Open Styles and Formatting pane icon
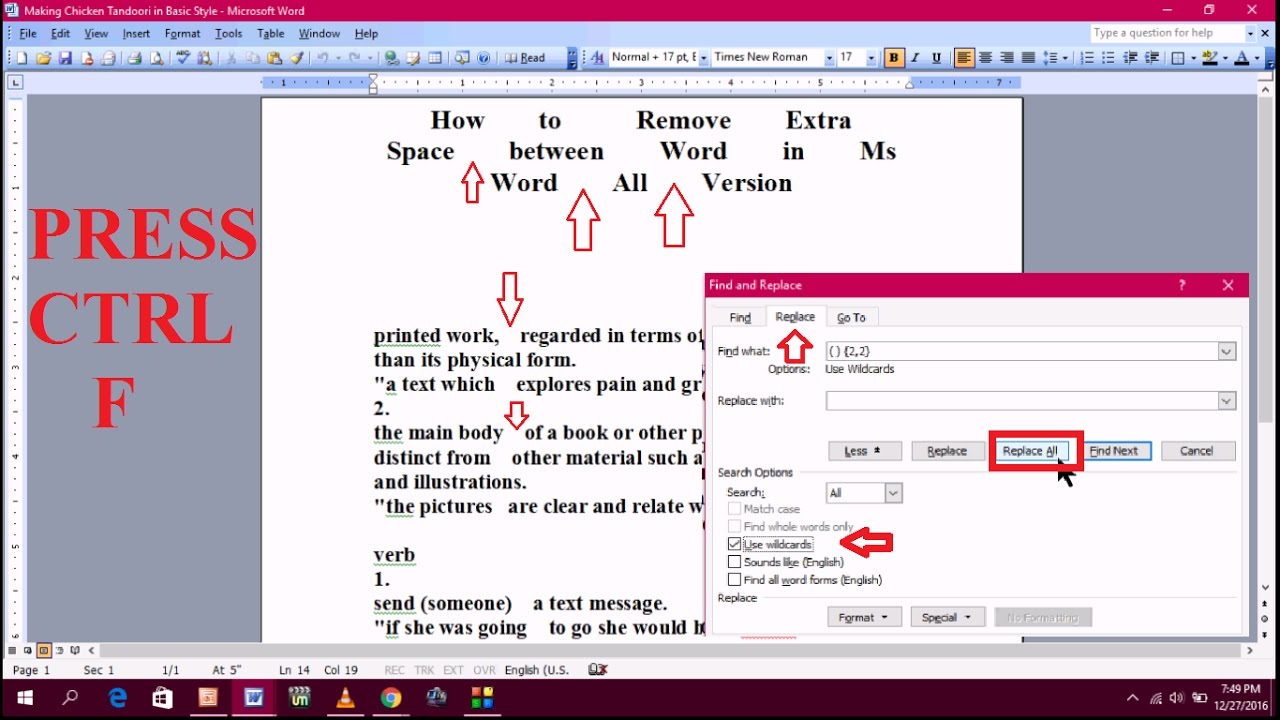This screenshot has width=1280, height=720. click(x=598, y=58)
